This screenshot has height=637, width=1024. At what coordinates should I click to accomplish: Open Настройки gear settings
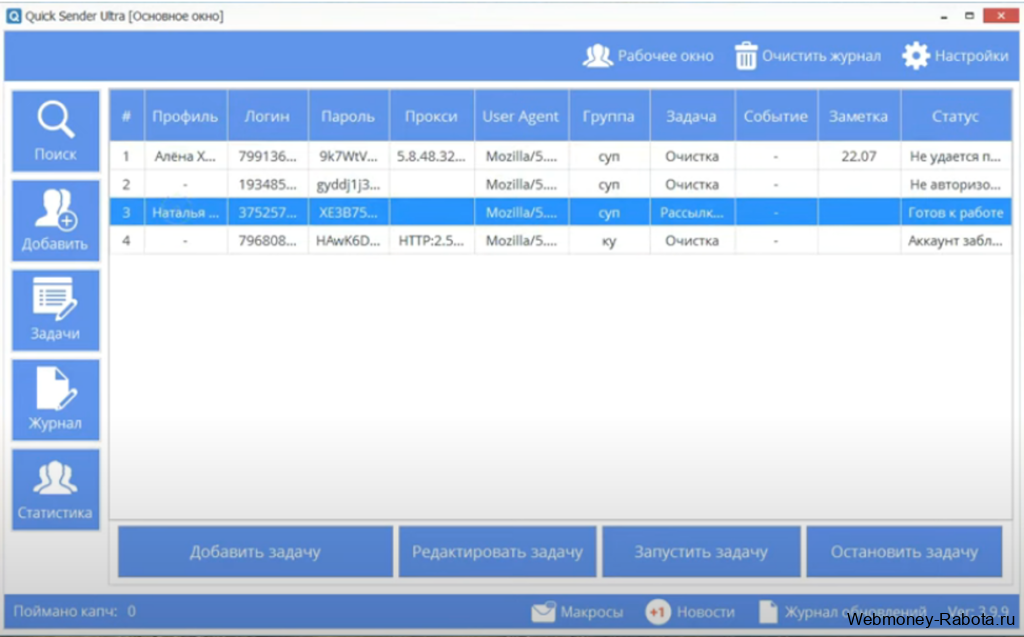coord(916,56)
